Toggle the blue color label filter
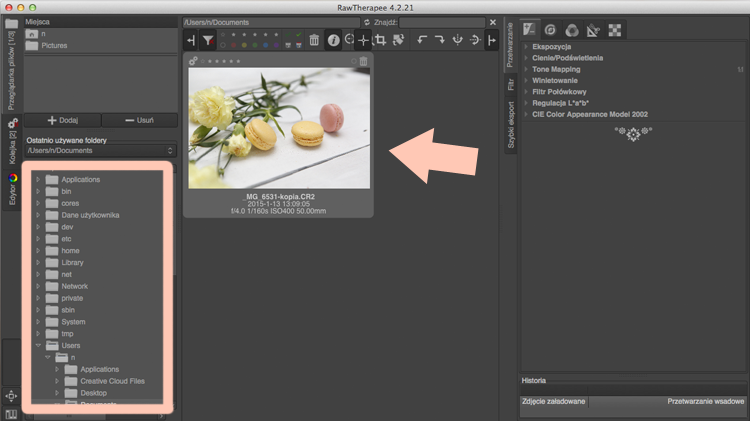750x421 pixels. (x=265, y=45)
